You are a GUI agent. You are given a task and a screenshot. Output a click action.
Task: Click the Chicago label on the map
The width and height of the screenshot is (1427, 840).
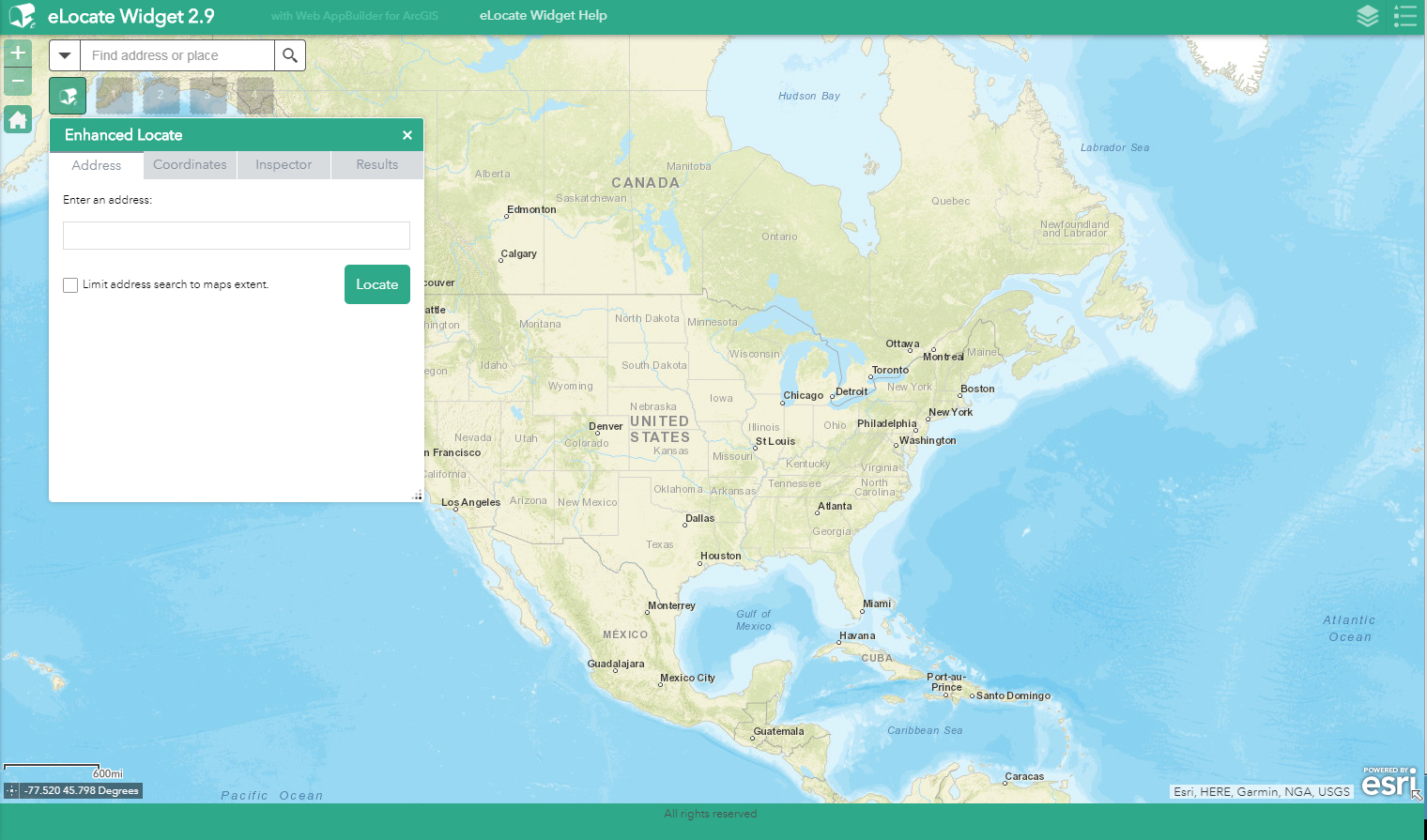[804, 396]
